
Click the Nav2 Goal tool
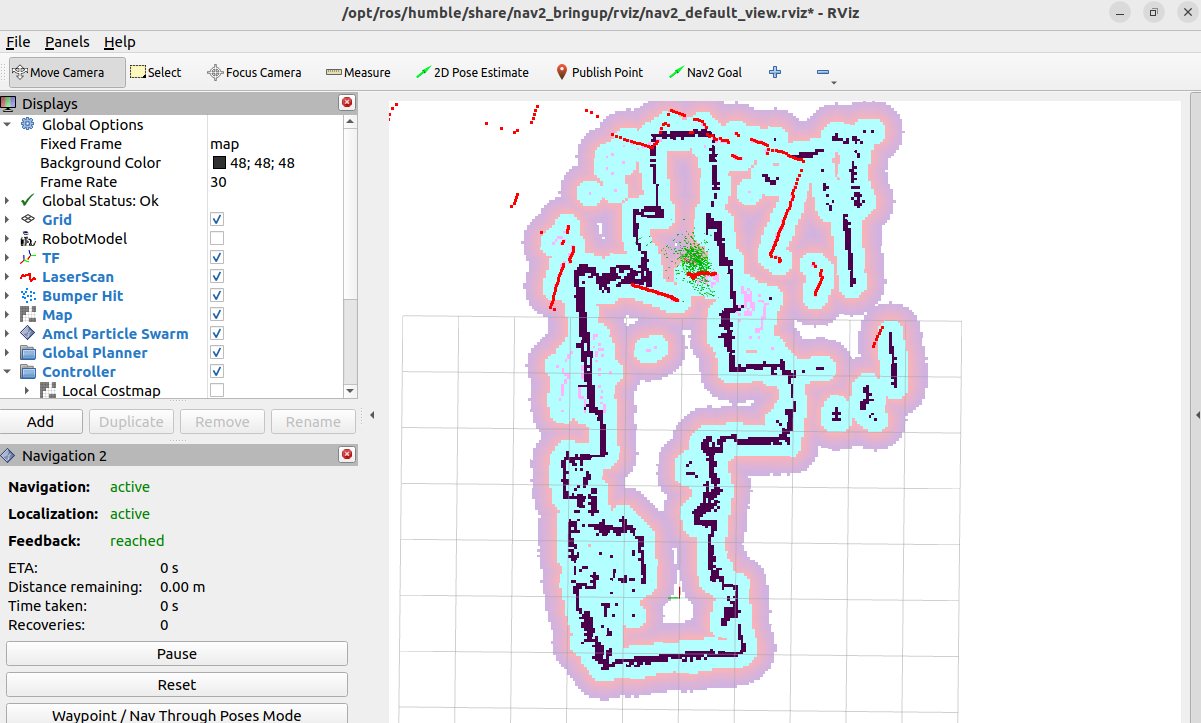705,72
